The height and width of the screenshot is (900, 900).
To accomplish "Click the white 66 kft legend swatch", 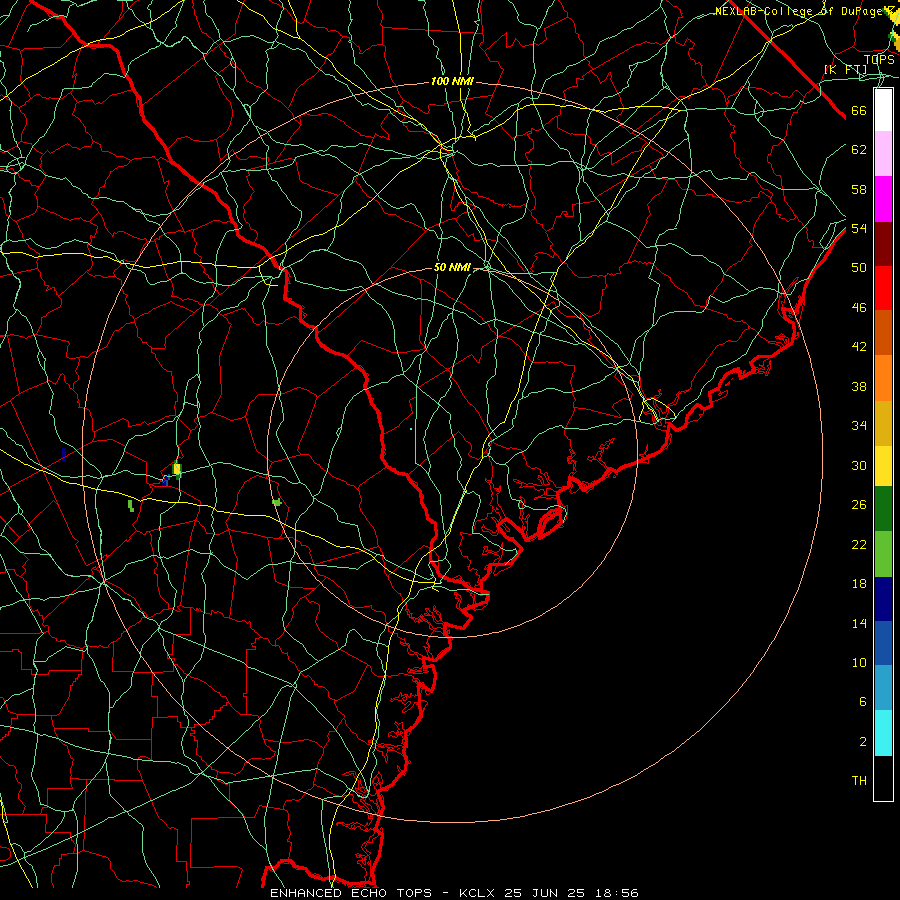I will [x=883, y=110].
